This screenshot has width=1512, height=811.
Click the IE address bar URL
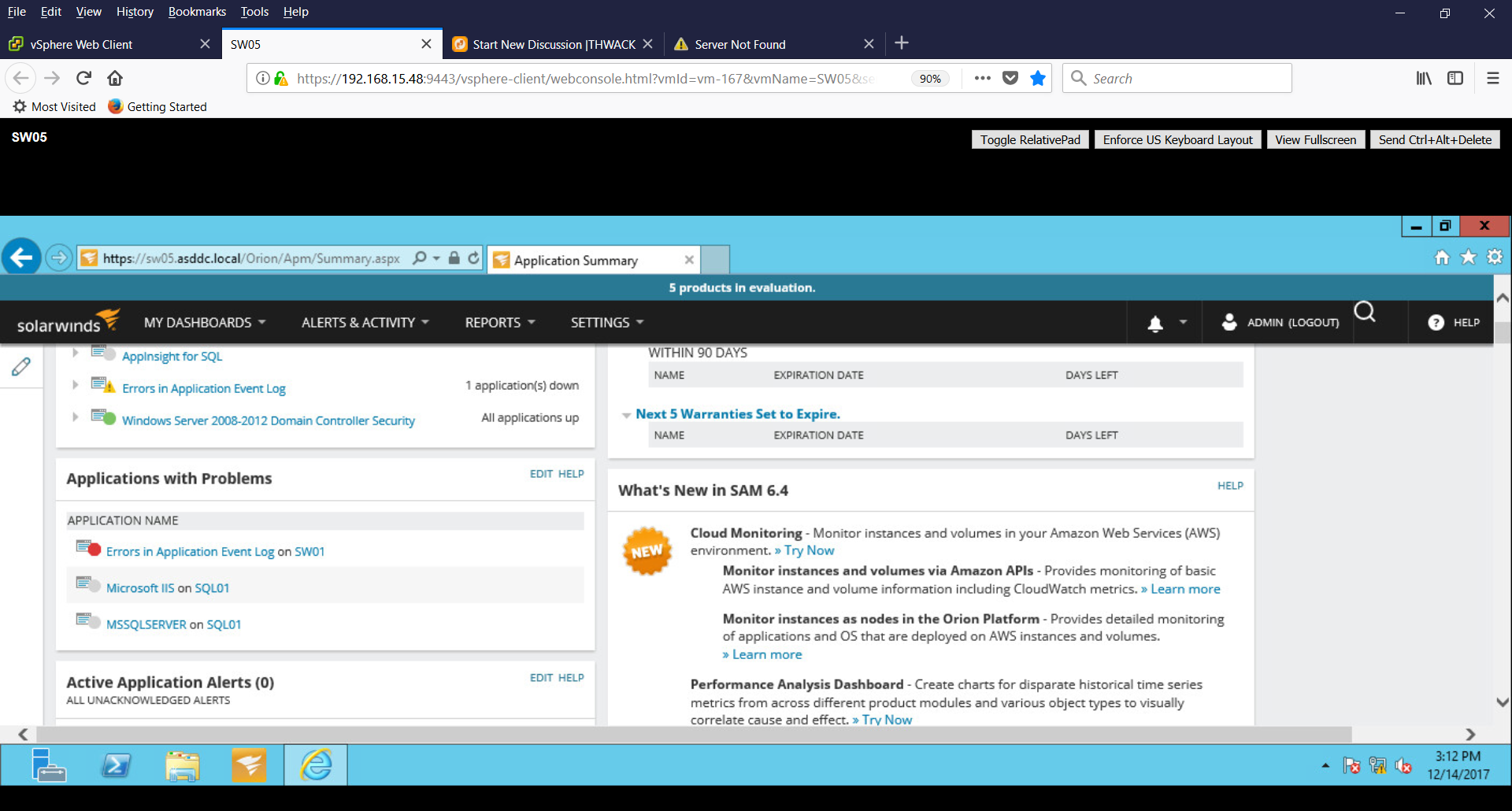(251, 258)
